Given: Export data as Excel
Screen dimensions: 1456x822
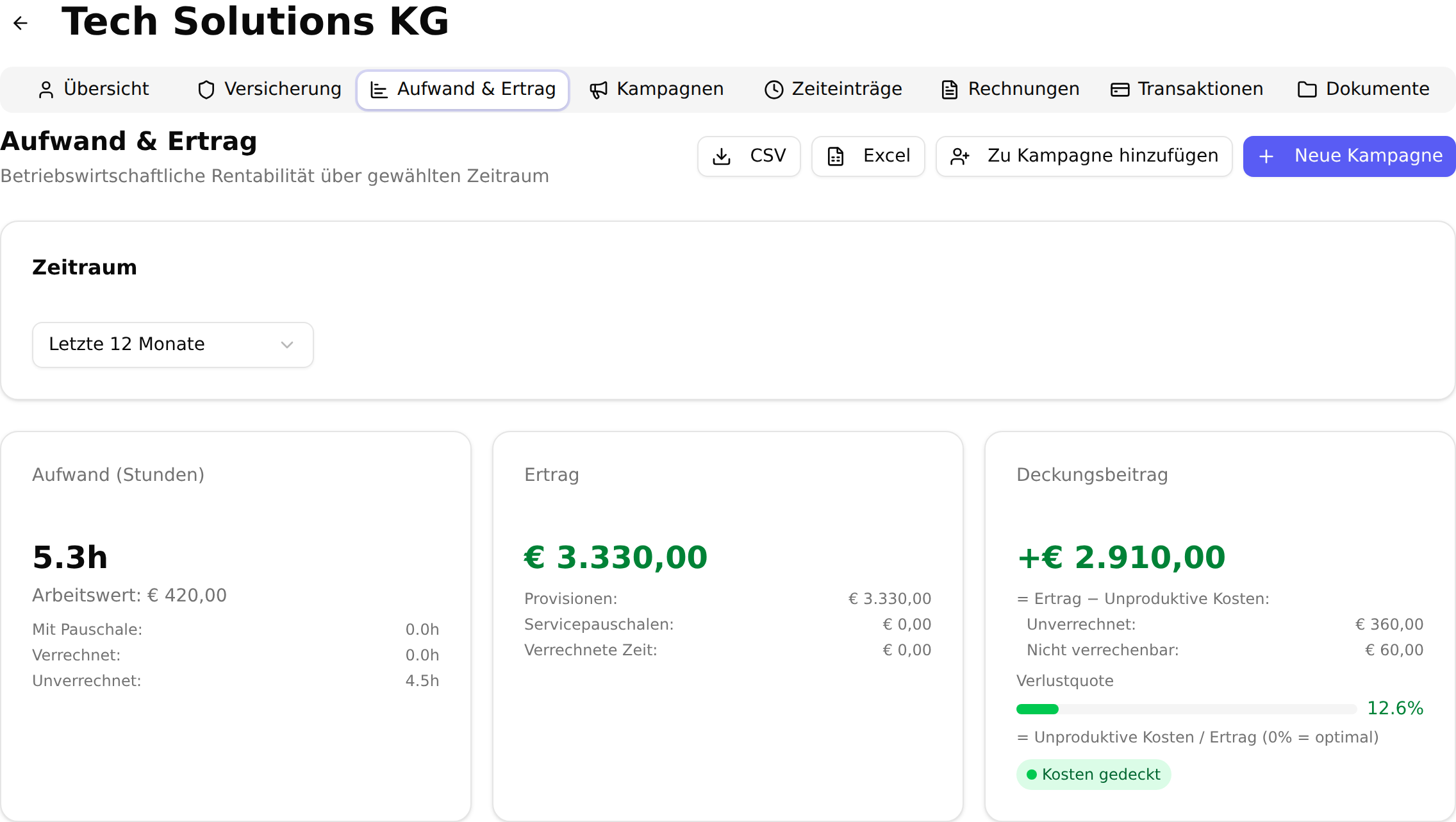Looking at the screenshot, I should point(868,156).
